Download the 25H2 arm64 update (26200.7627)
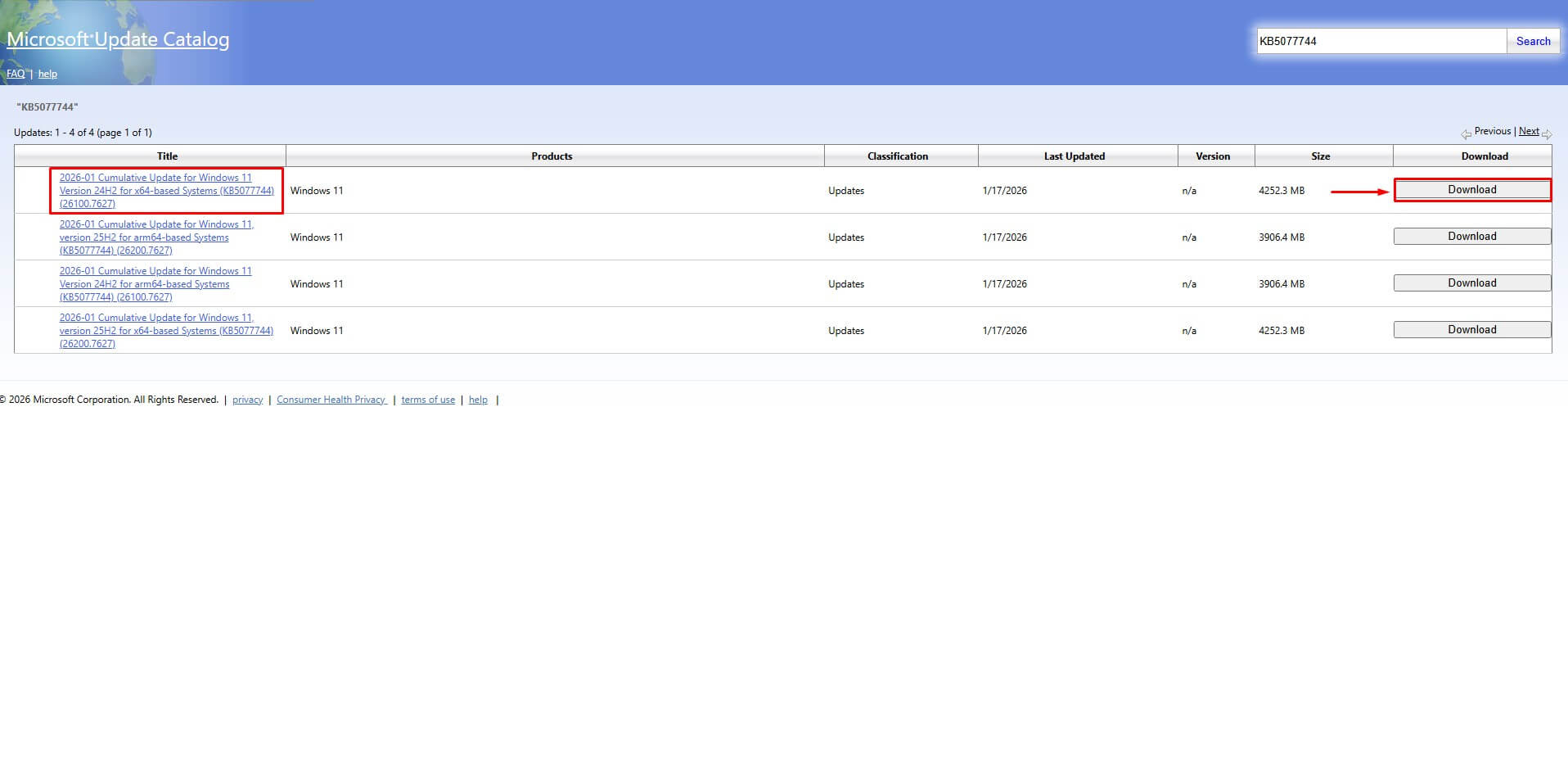Image resolution: width=1568 pixels, height=764 pixels. point(1471,236)
